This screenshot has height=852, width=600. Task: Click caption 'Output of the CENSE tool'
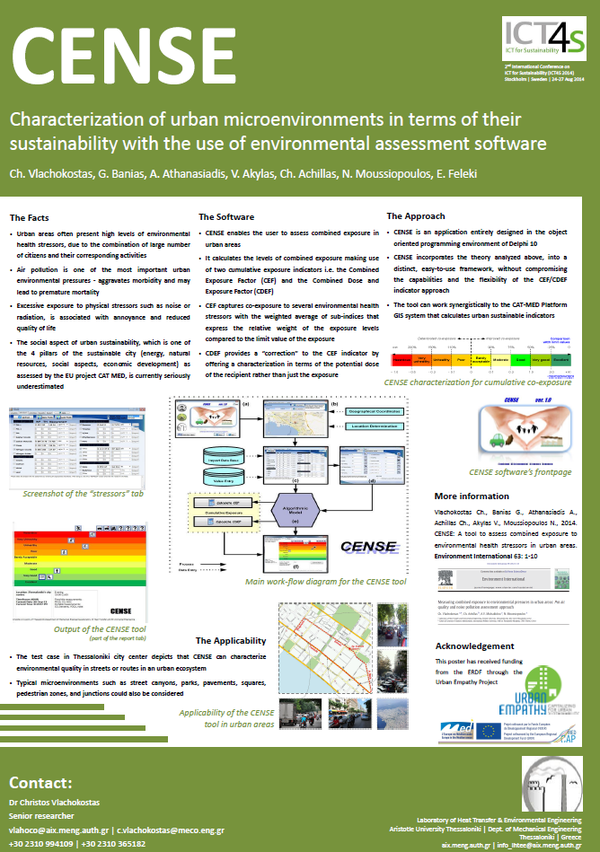click(x=100, y=629)
